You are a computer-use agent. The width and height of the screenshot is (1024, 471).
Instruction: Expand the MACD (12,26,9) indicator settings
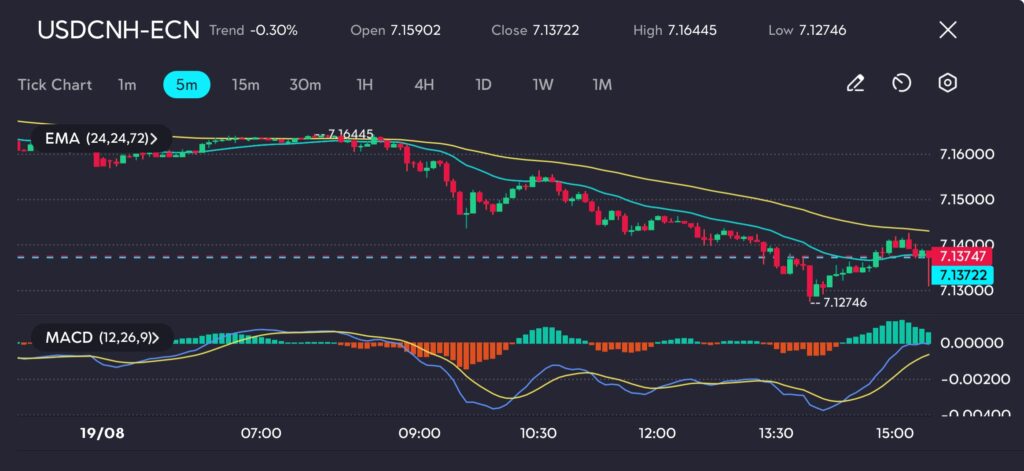coord(101,337)
